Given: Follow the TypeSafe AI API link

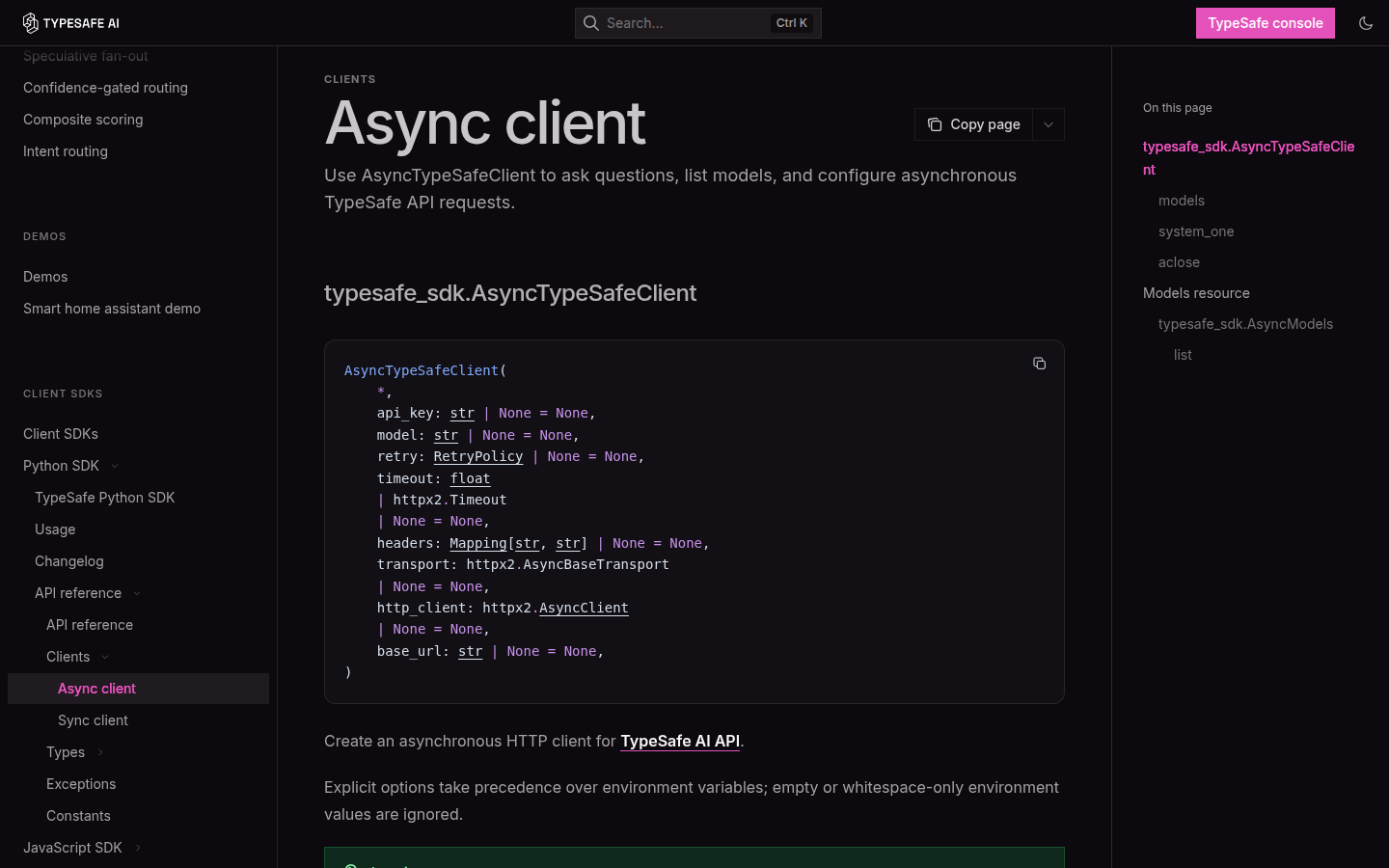Looking at the screenshot, I should pyautogui.click(x=680, y=741).
